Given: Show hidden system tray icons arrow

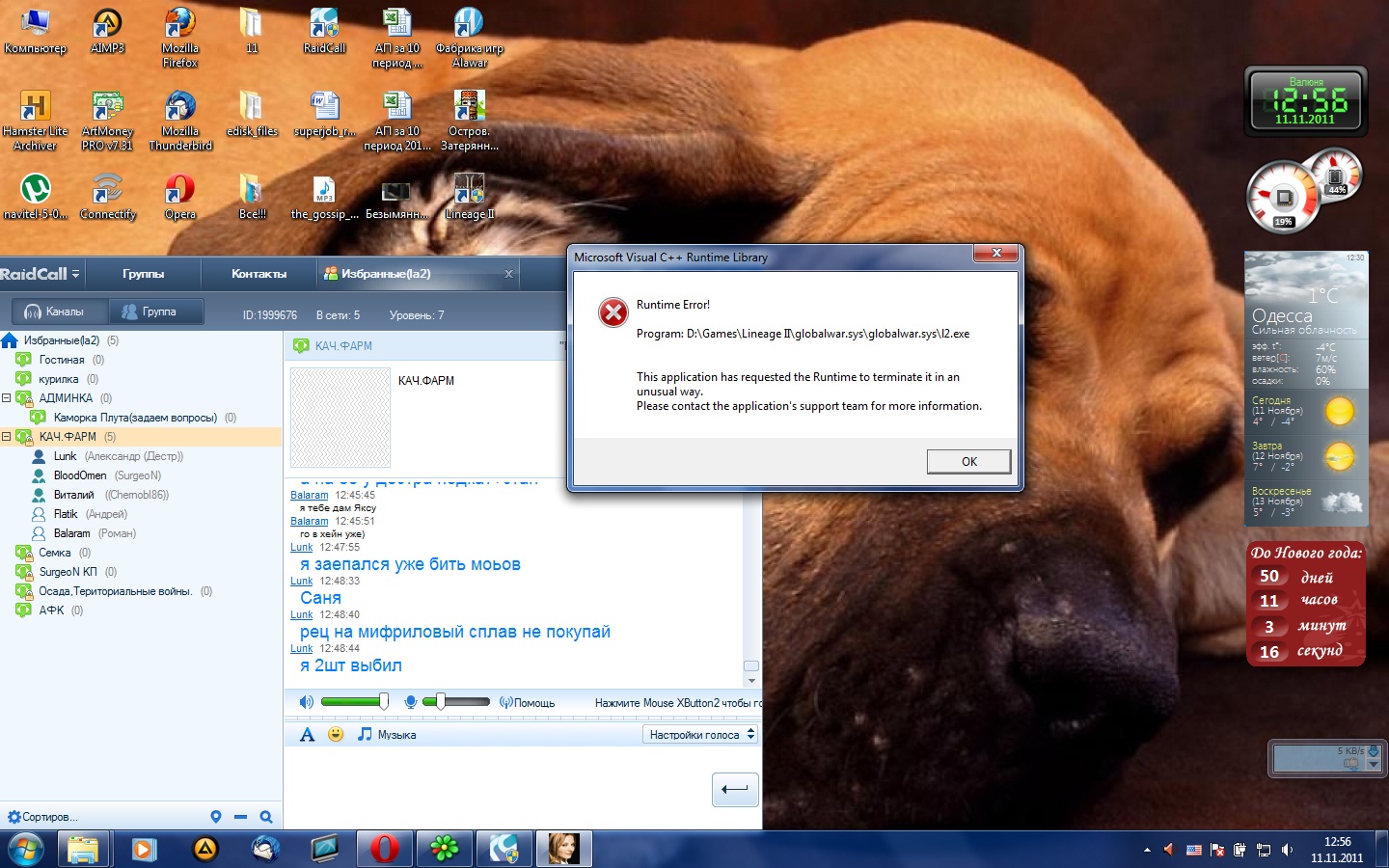Looking at the screenshot, I should [1147, 850].
